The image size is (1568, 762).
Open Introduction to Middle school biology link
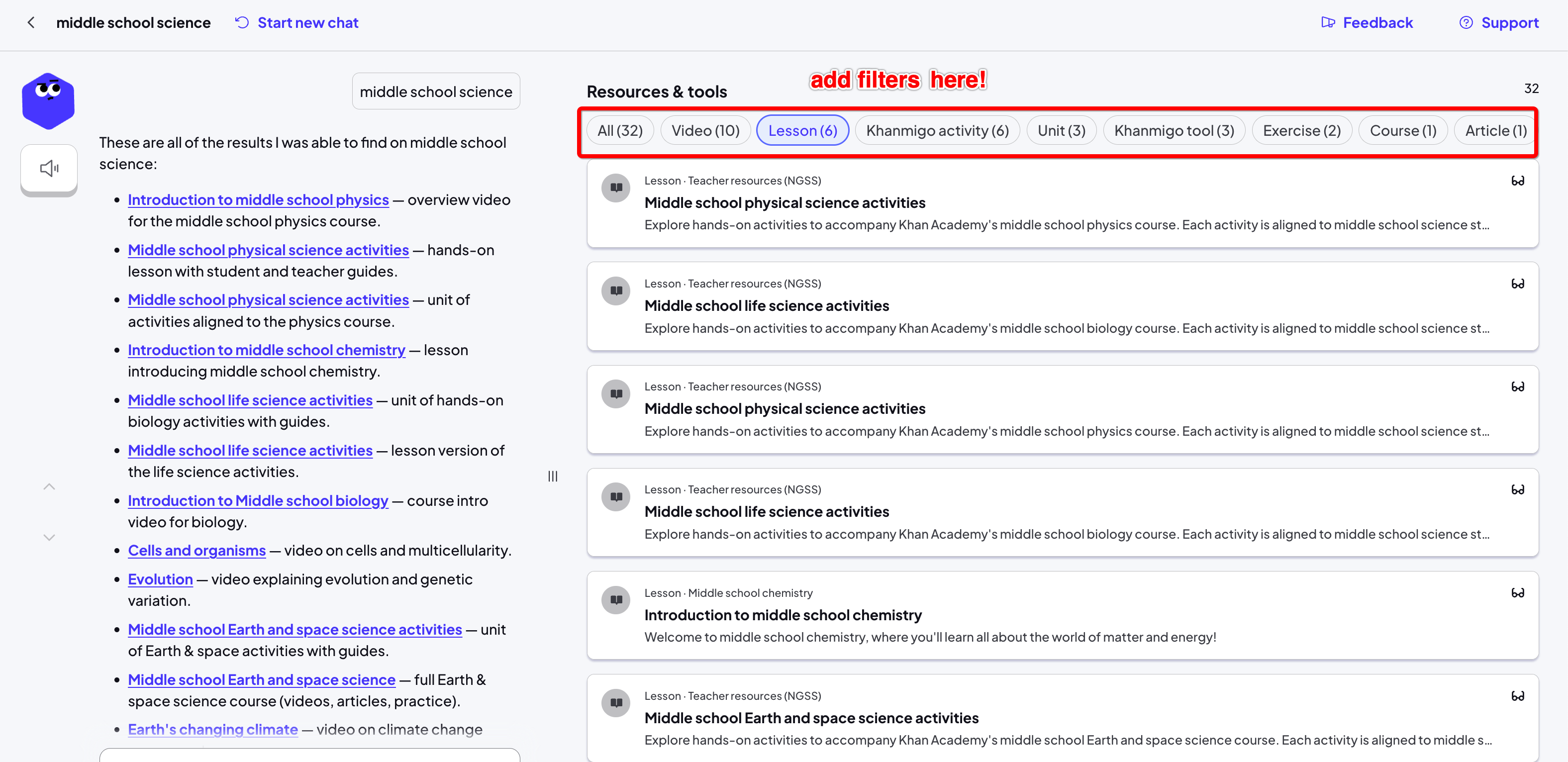coord(258,500)
